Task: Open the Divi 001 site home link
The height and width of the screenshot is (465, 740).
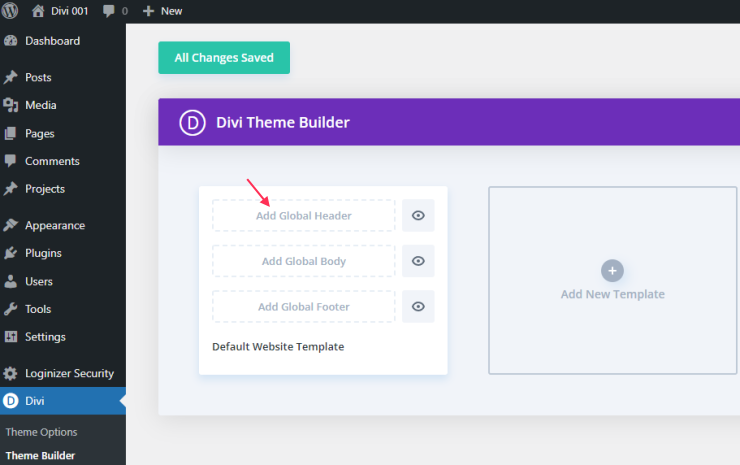Action: coord(60,11)
